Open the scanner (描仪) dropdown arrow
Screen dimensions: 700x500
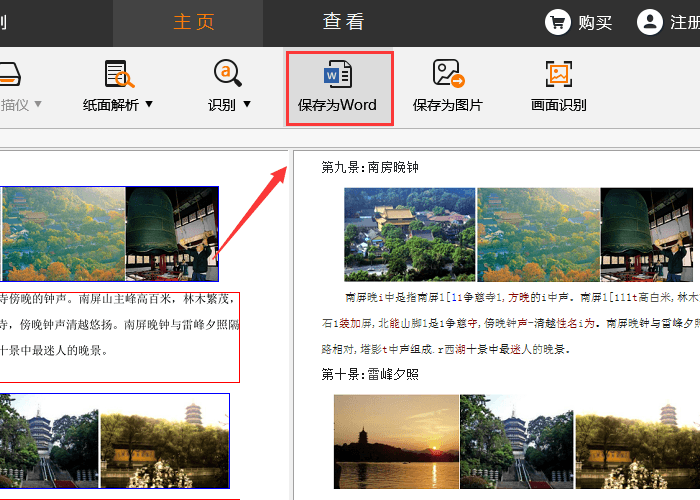(x=38, y=104)
